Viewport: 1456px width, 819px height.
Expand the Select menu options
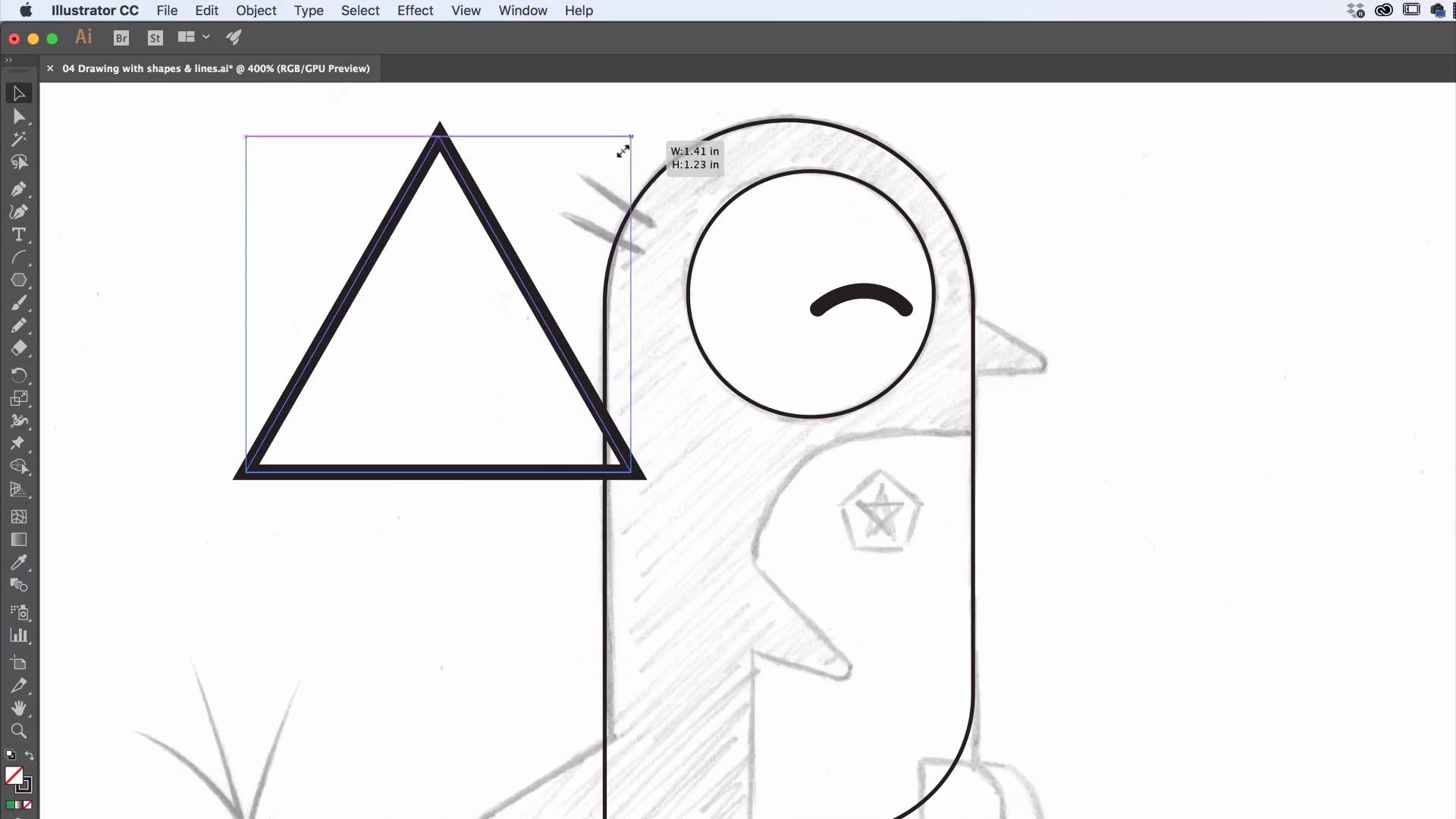pyautogui.click(x=359, y=10)
